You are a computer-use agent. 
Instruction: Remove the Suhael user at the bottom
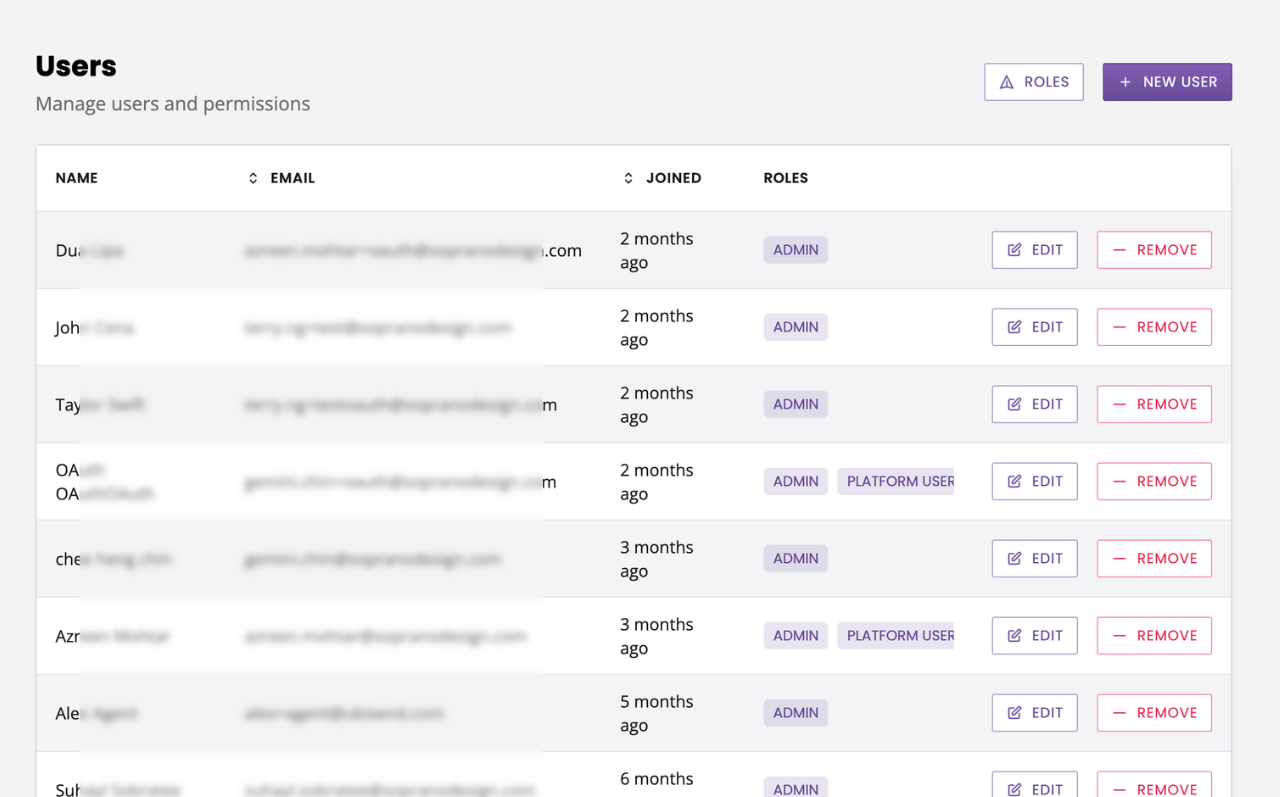click(1154, 788)
